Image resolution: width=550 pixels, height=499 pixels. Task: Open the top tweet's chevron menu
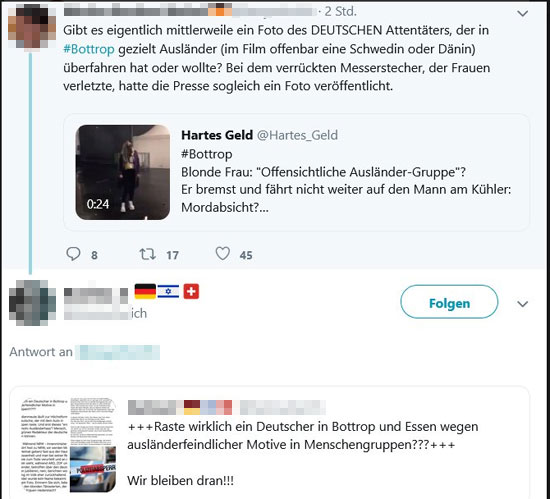pyautogui.click(x=523, y=13)
